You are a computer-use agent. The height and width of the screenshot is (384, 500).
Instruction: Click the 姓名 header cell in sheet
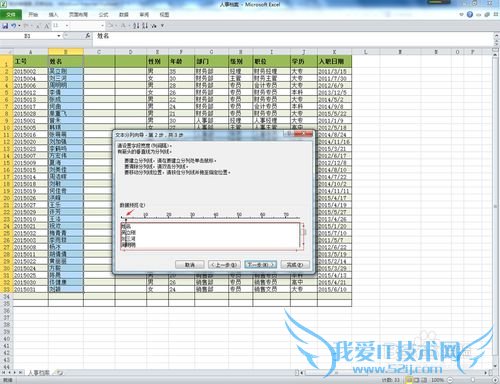point(66,61)
